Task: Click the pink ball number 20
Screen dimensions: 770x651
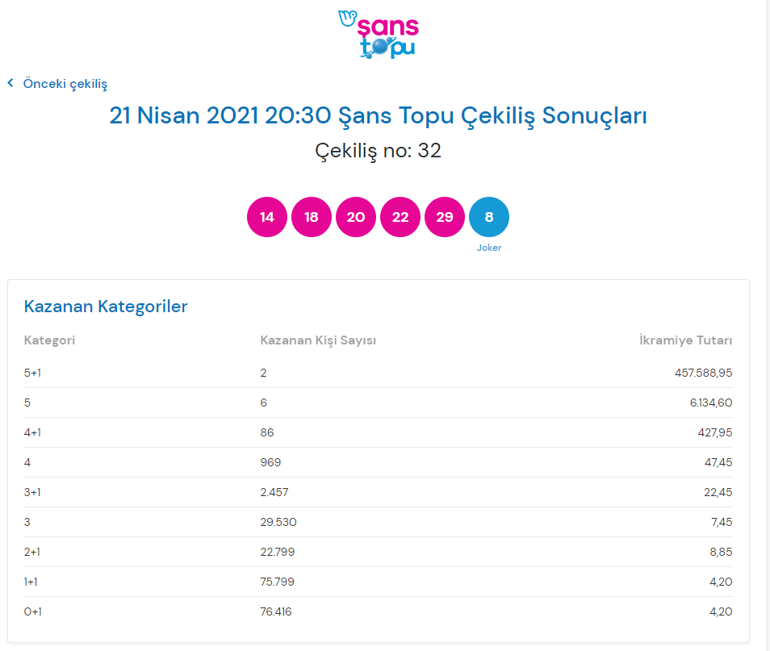Action: coord(356,217)
